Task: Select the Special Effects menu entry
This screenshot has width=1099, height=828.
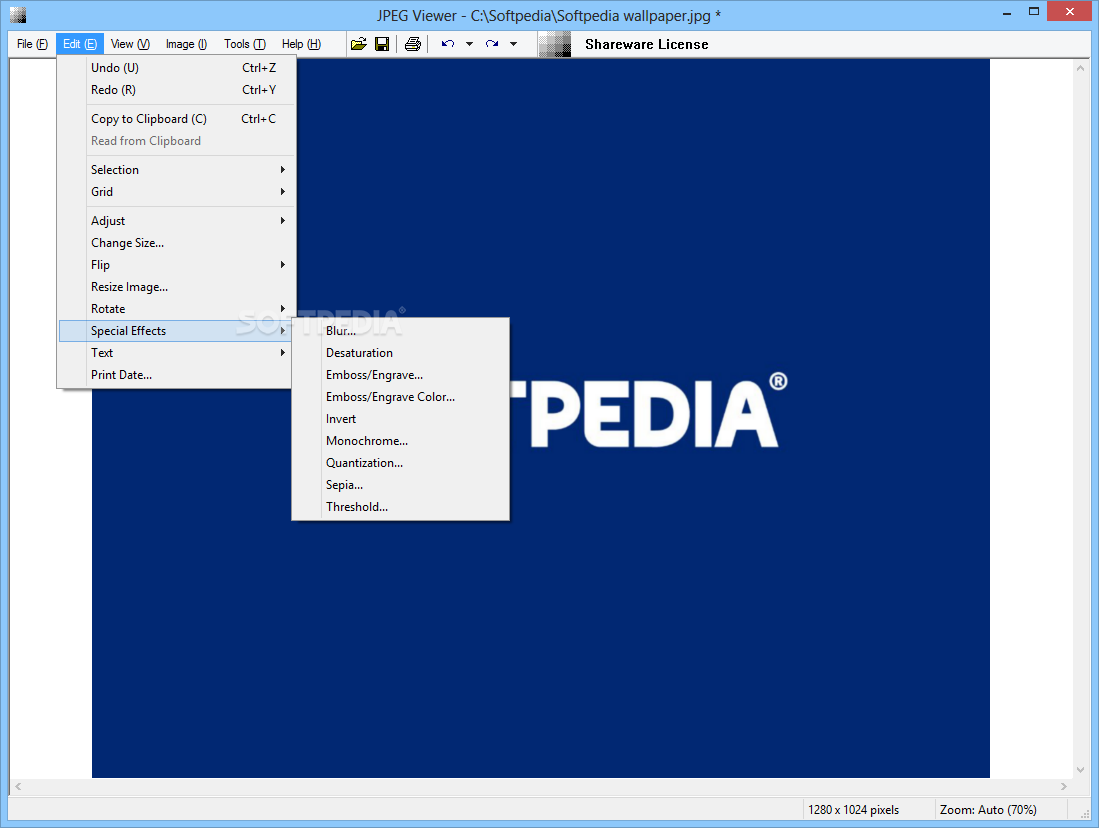Action: pos(177,331)
